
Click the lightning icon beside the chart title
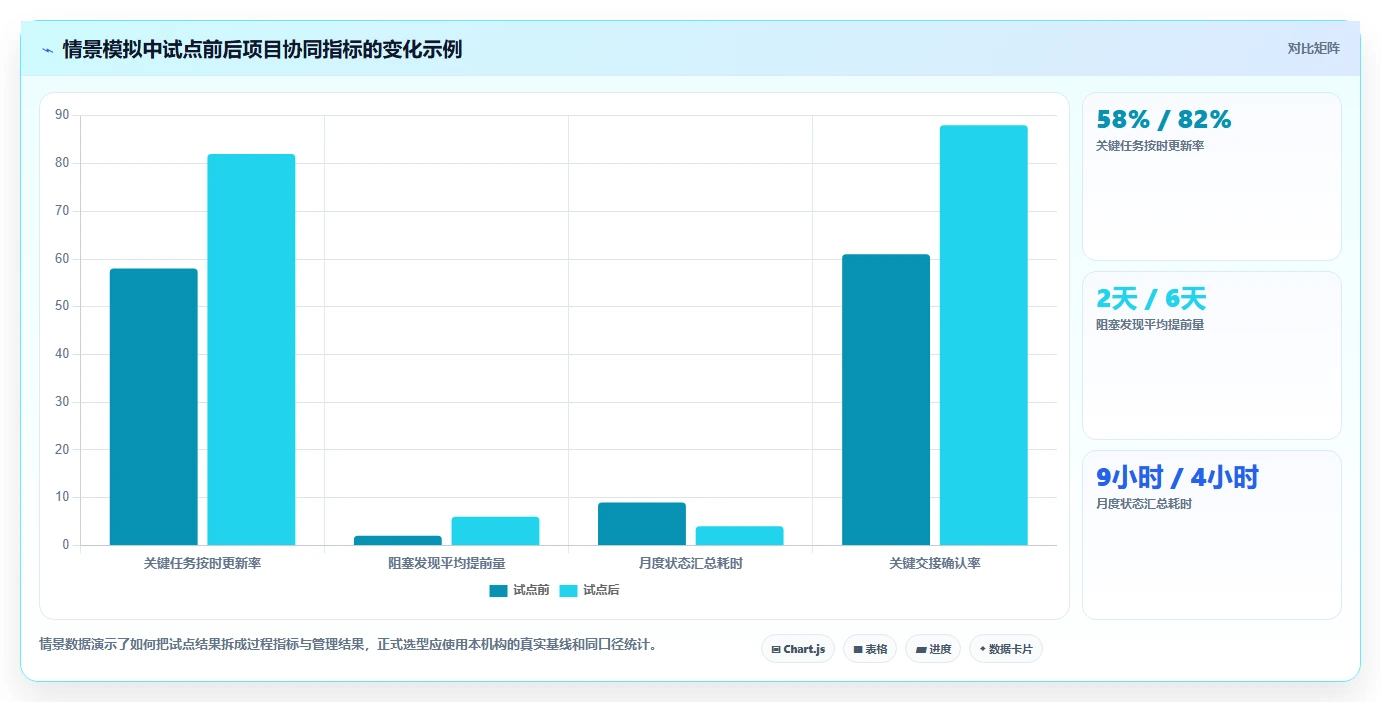(47, 50)
